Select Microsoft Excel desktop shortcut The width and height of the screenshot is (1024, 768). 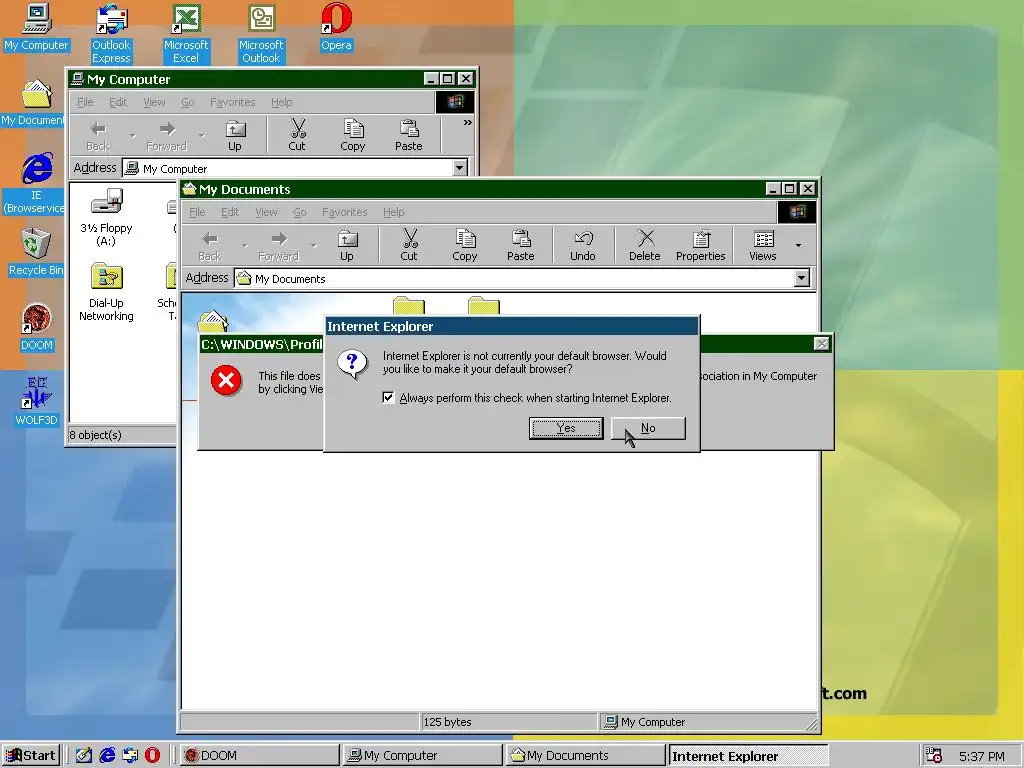[x=185, y=33]
